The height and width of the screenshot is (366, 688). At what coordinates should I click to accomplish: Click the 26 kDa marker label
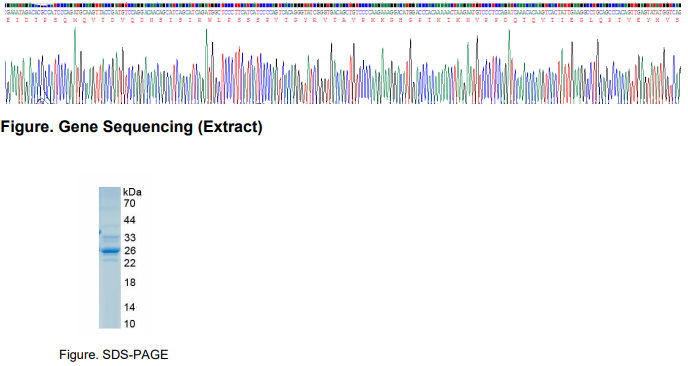130,251
